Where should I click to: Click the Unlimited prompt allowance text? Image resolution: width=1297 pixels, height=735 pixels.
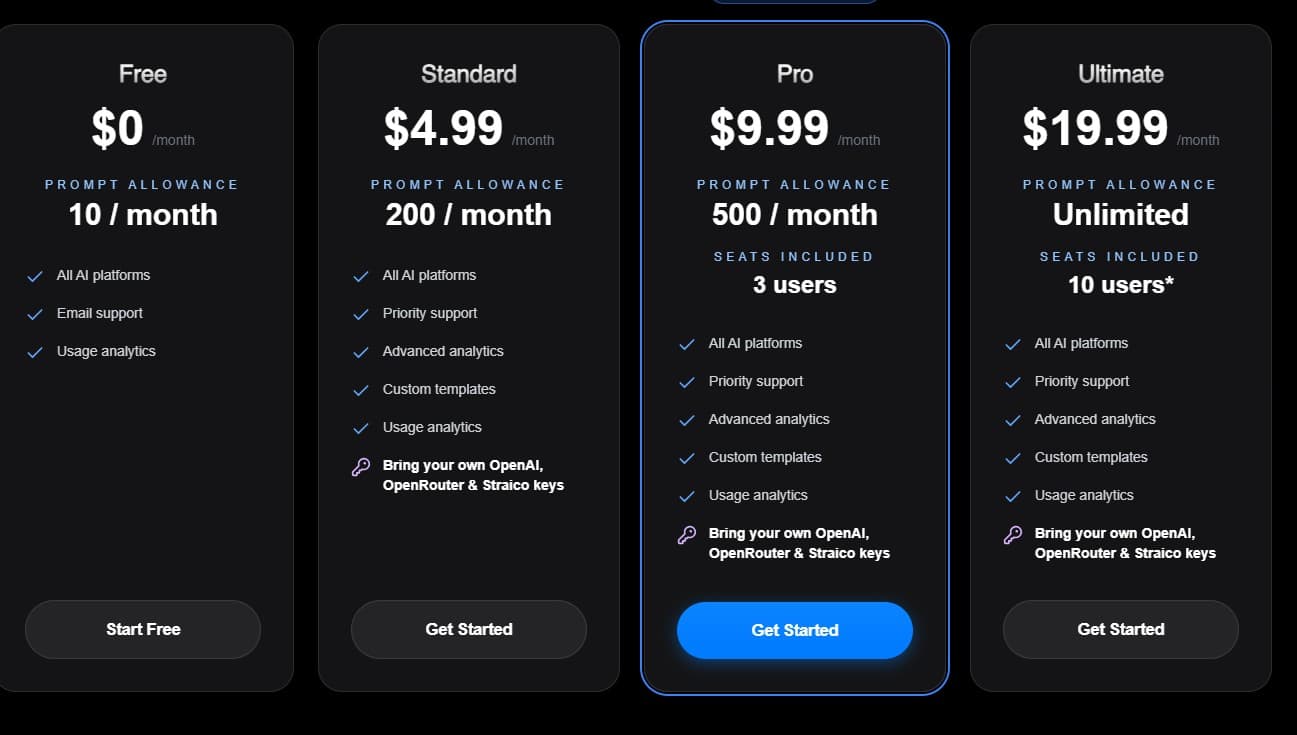click(1120, 214)
